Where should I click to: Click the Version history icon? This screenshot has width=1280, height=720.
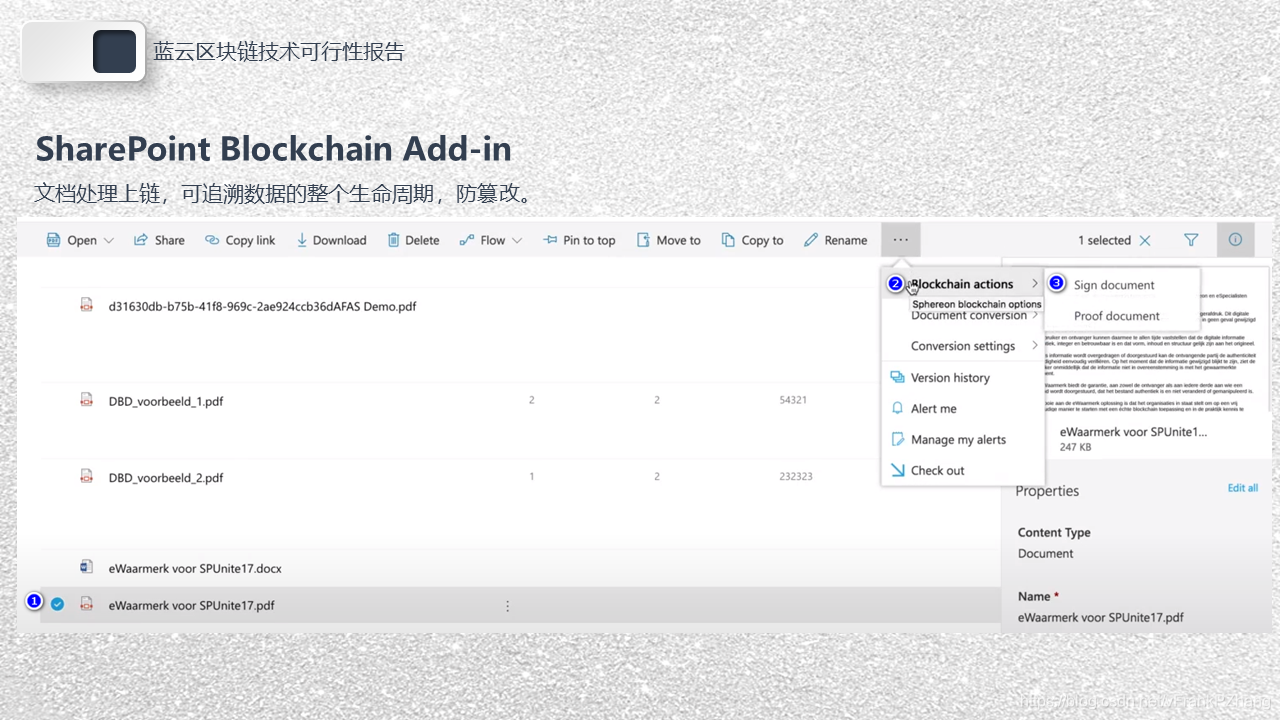897,378
